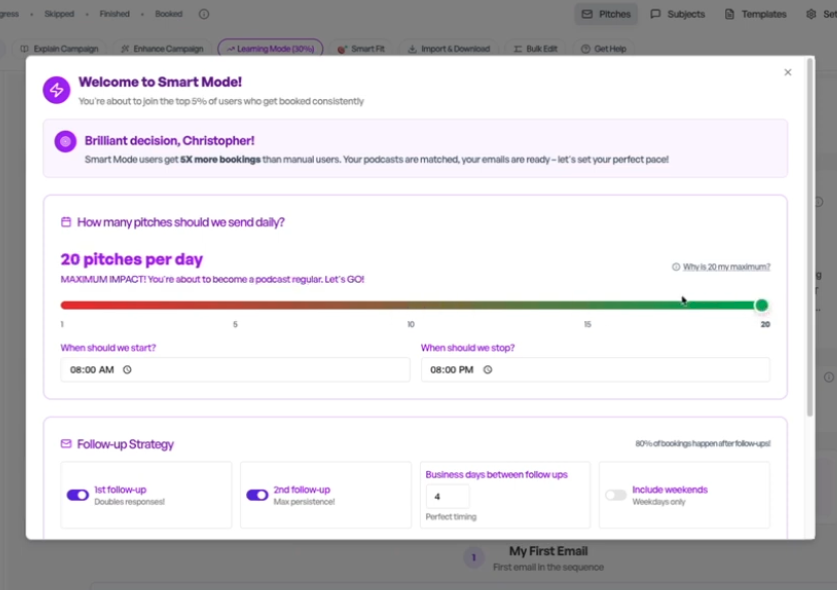Click the Settings gear icon
837x590 pixels.
(811, 14)
